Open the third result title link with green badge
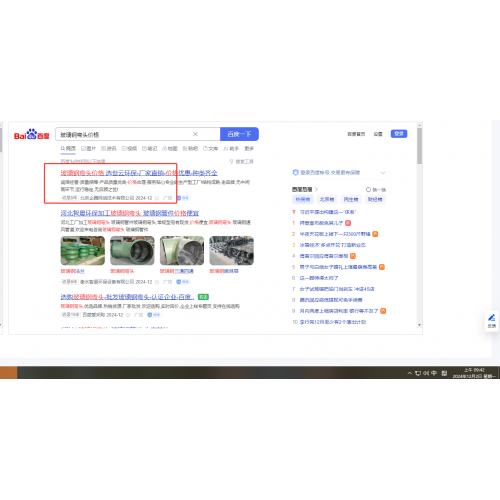This screenshot has height=500, width=500. coord(127,297)
